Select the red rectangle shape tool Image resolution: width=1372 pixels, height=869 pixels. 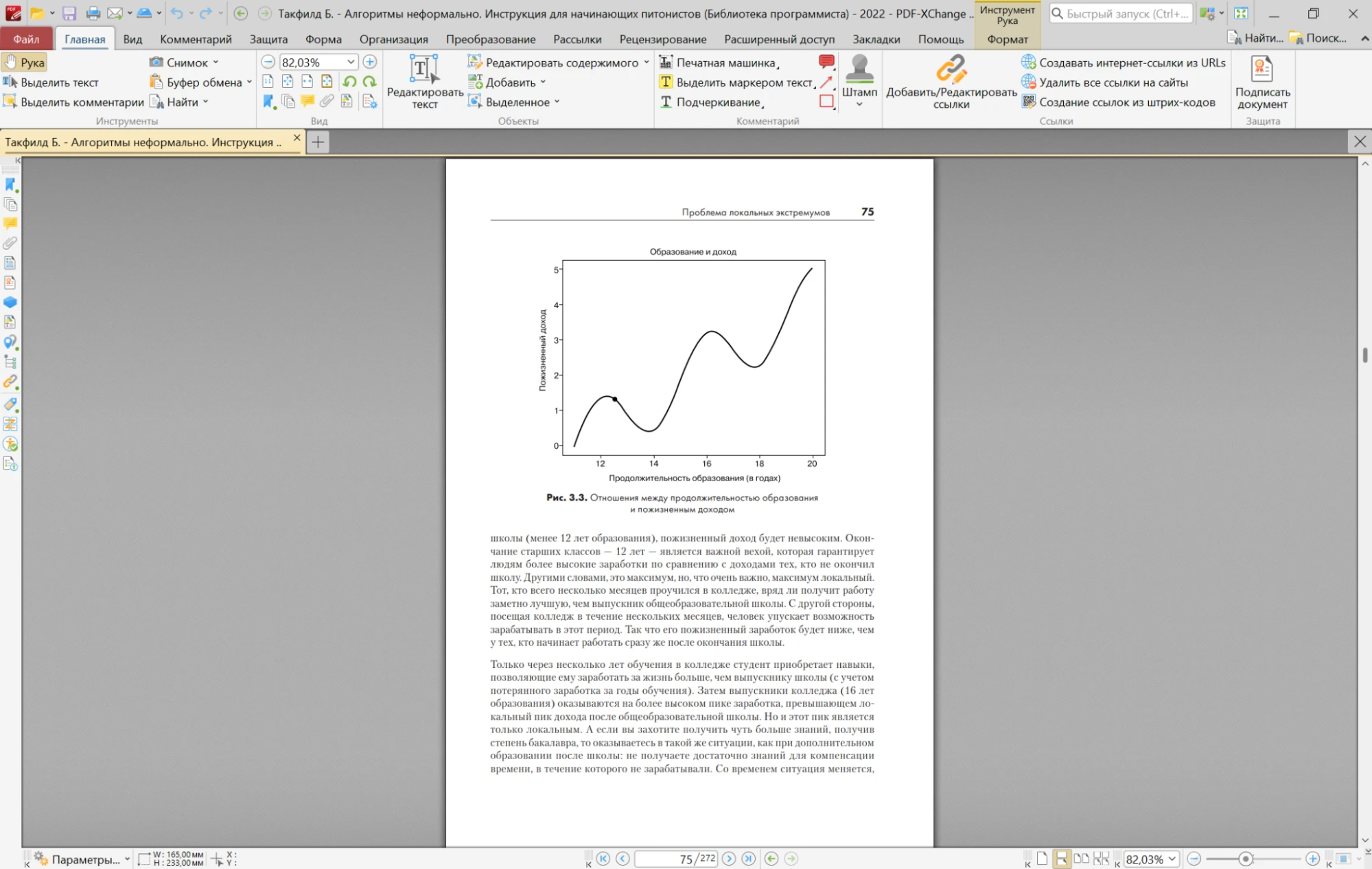[826, 102]
